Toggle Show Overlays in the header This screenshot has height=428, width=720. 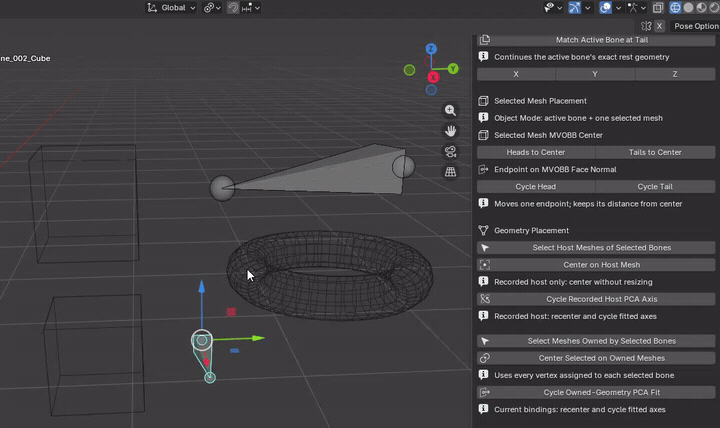[x=605, y=8]
